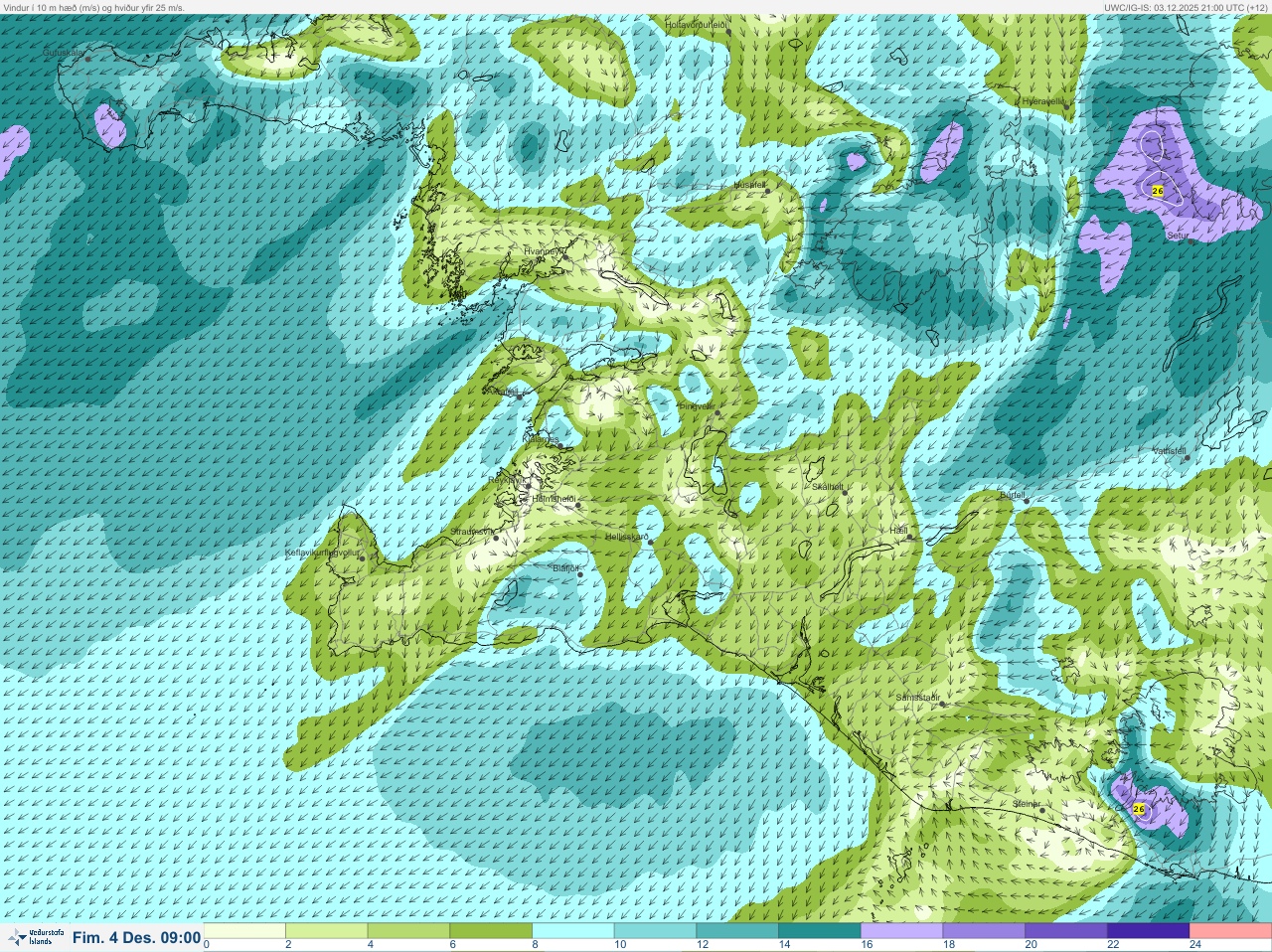Click the Gufuskálar station label

[63, 52]
